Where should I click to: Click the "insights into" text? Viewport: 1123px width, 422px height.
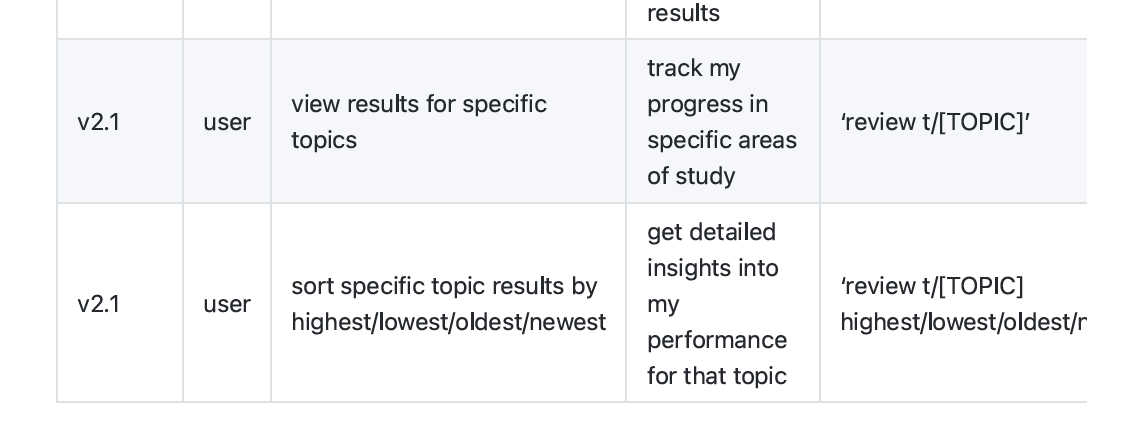[712, 268]
